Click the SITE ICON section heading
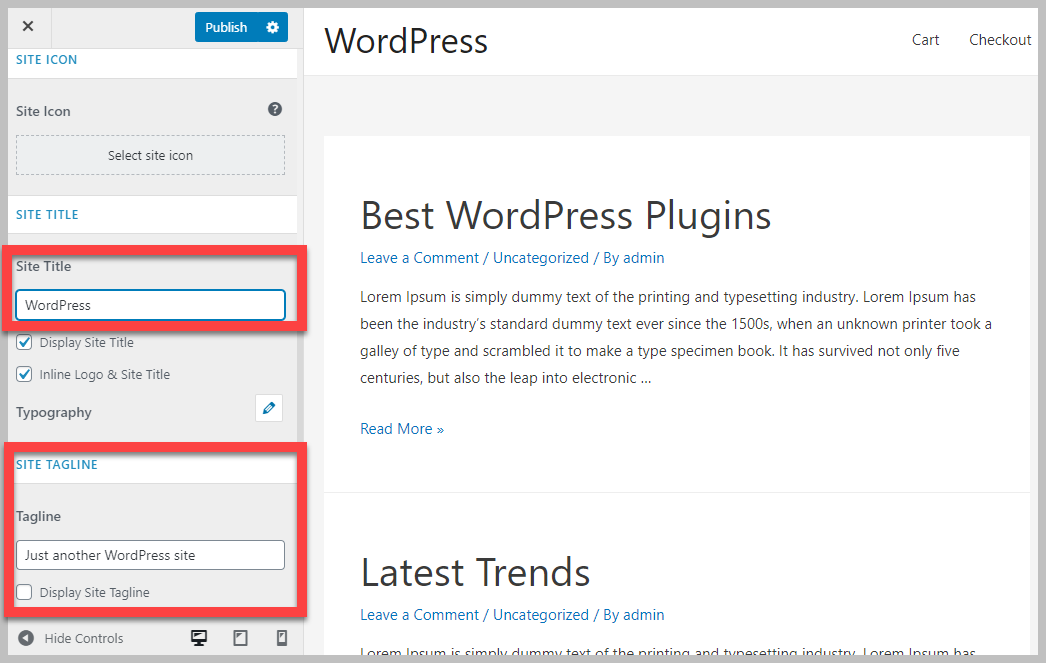The width and height of the screenshot is (1046, 663). [47, 60]
